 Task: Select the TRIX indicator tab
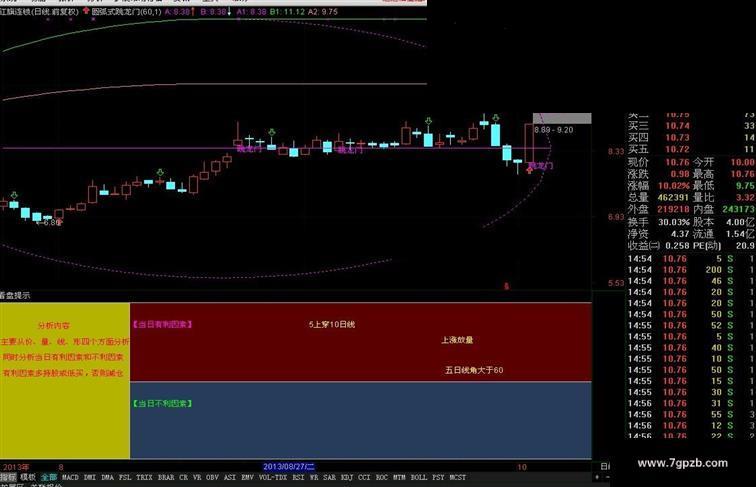coord(144,477)
